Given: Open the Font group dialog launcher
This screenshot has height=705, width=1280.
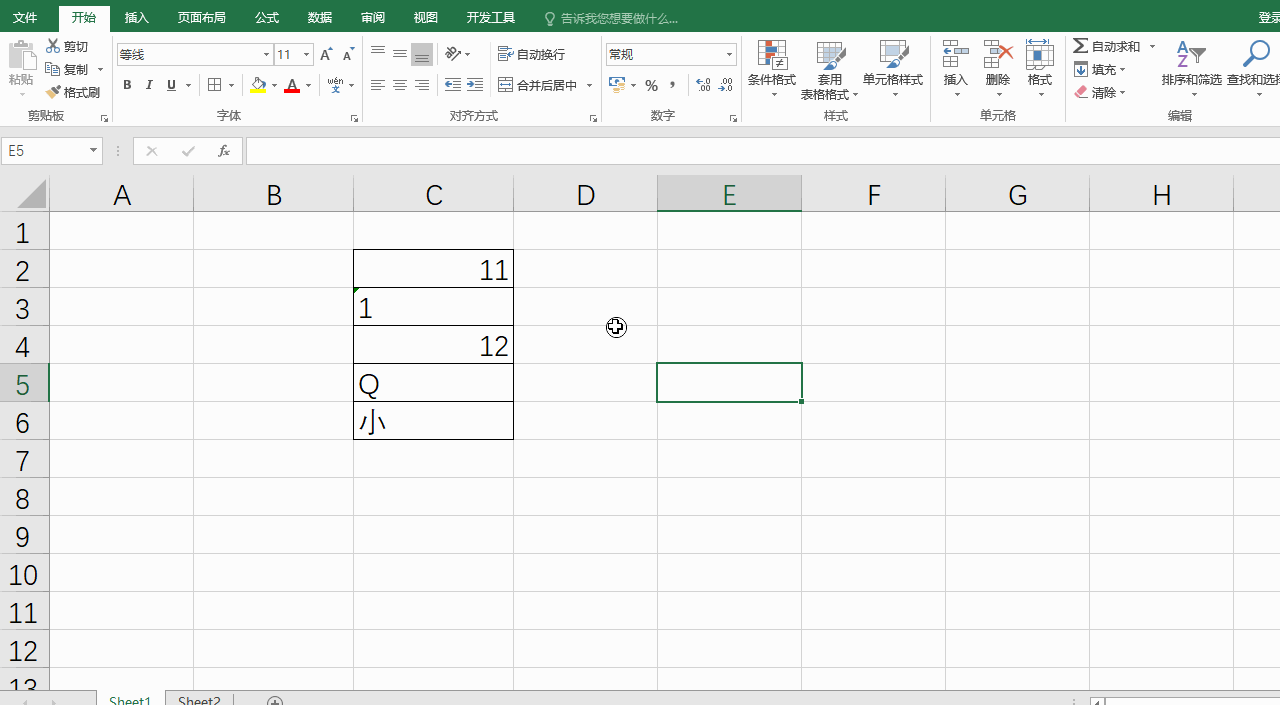Looking at the screenshot, I should pyautogui.click(x=354, y=119).
